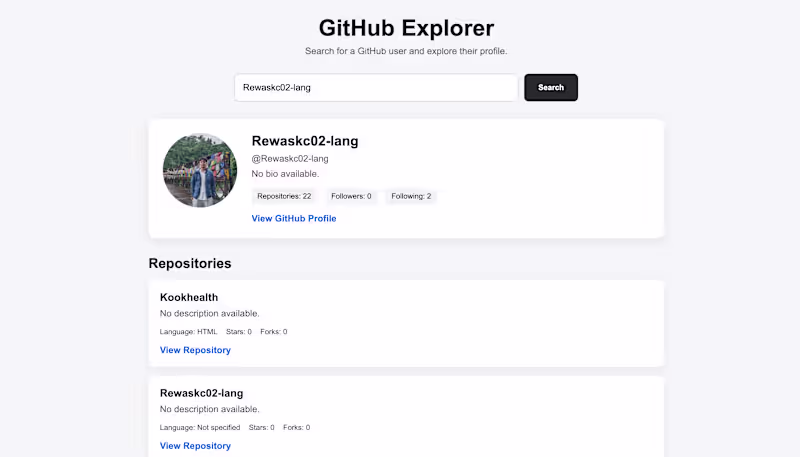This screenshot has height=457, width=800.
Task: Click the Rewaskc02-lang repository card title
Action: [x=202, y=393]
